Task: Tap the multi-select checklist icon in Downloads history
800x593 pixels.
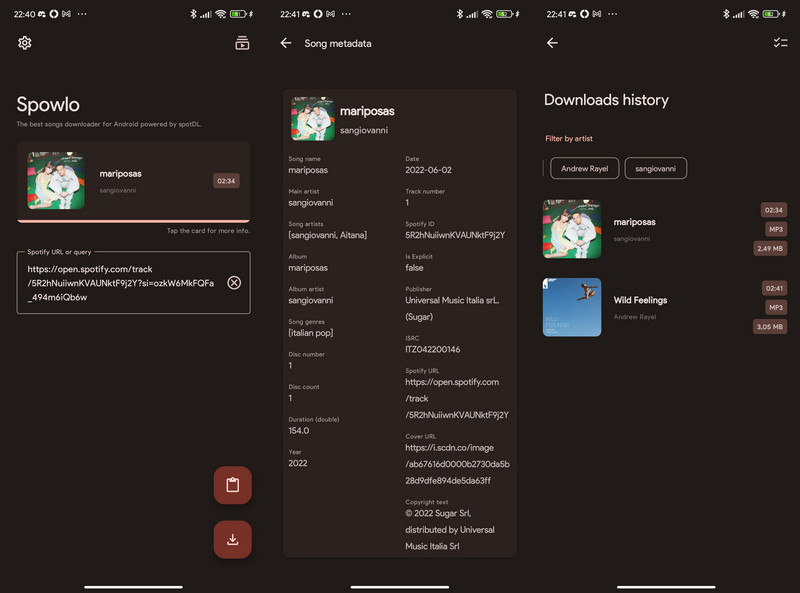Action: [x=780, y=43]
